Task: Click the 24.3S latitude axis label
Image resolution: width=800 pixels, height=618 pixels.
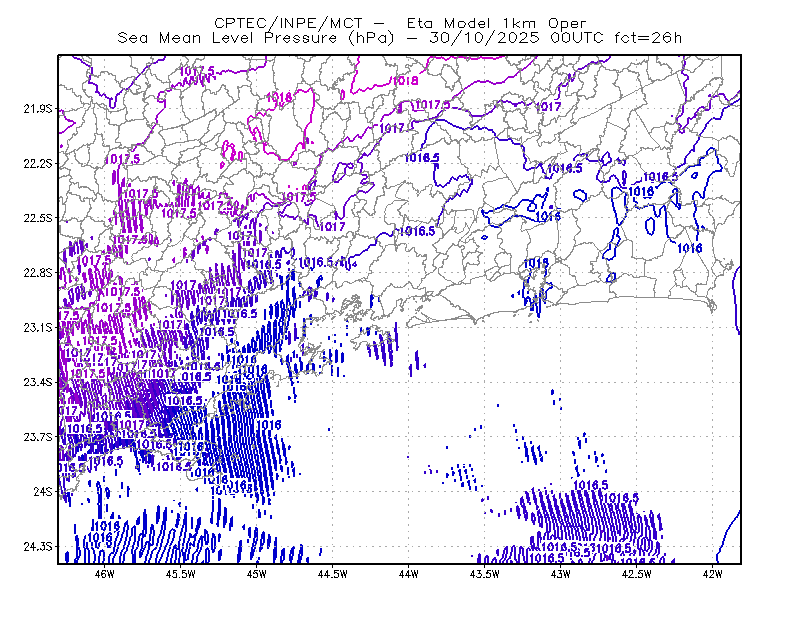Action: pyautogui.click(x=38, y=547)
